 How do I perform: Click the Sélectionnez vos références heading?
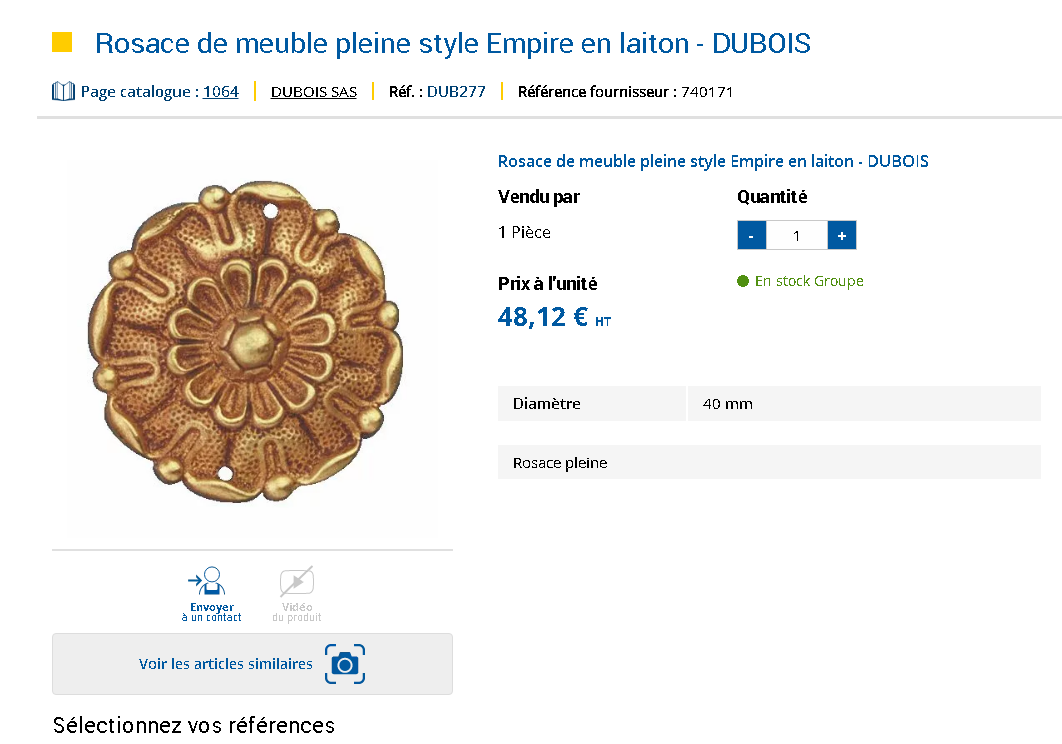coord(194,725)
